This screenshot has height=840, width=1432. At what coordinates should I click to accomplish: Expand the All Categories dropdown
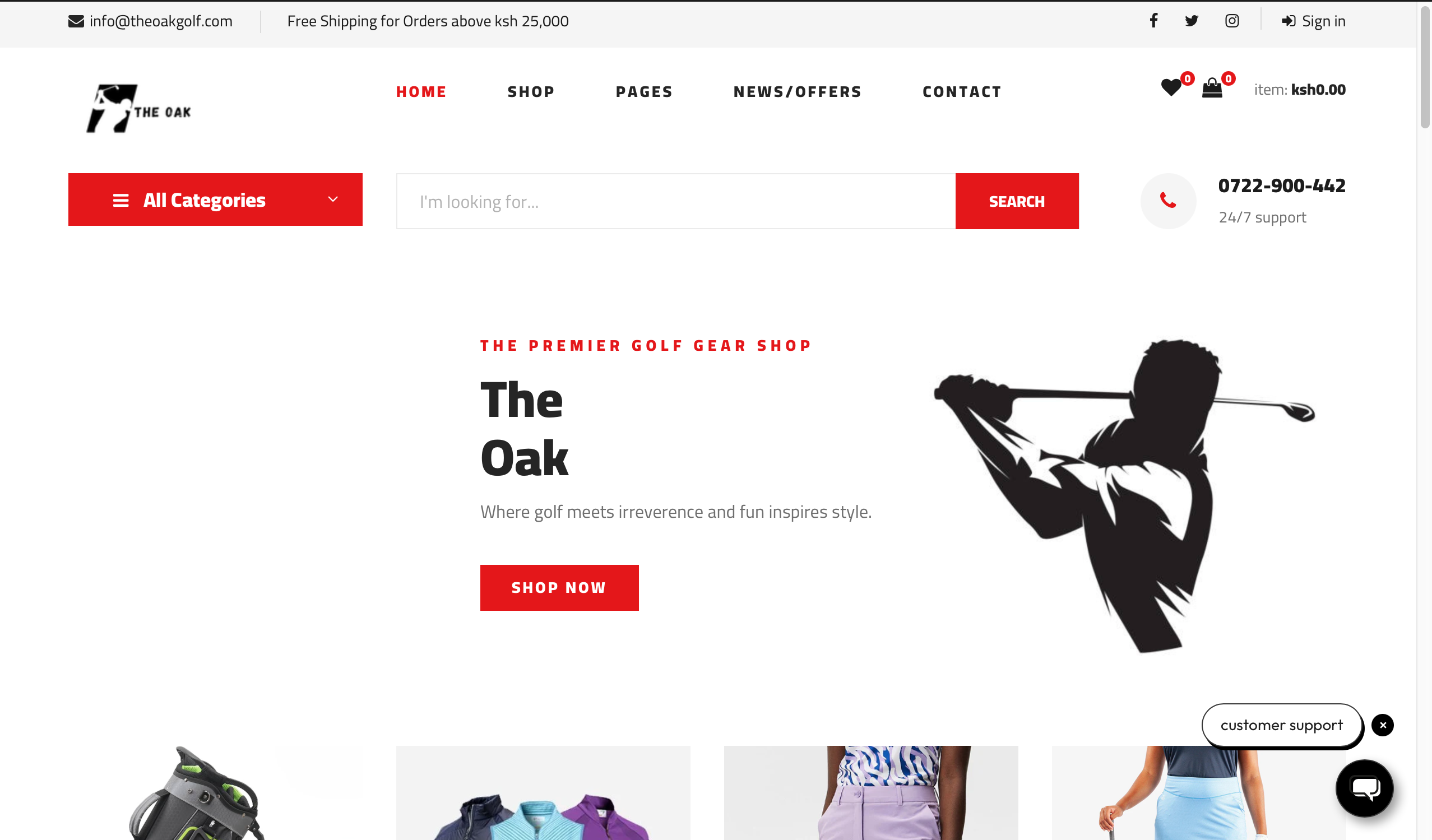[215, 199]
